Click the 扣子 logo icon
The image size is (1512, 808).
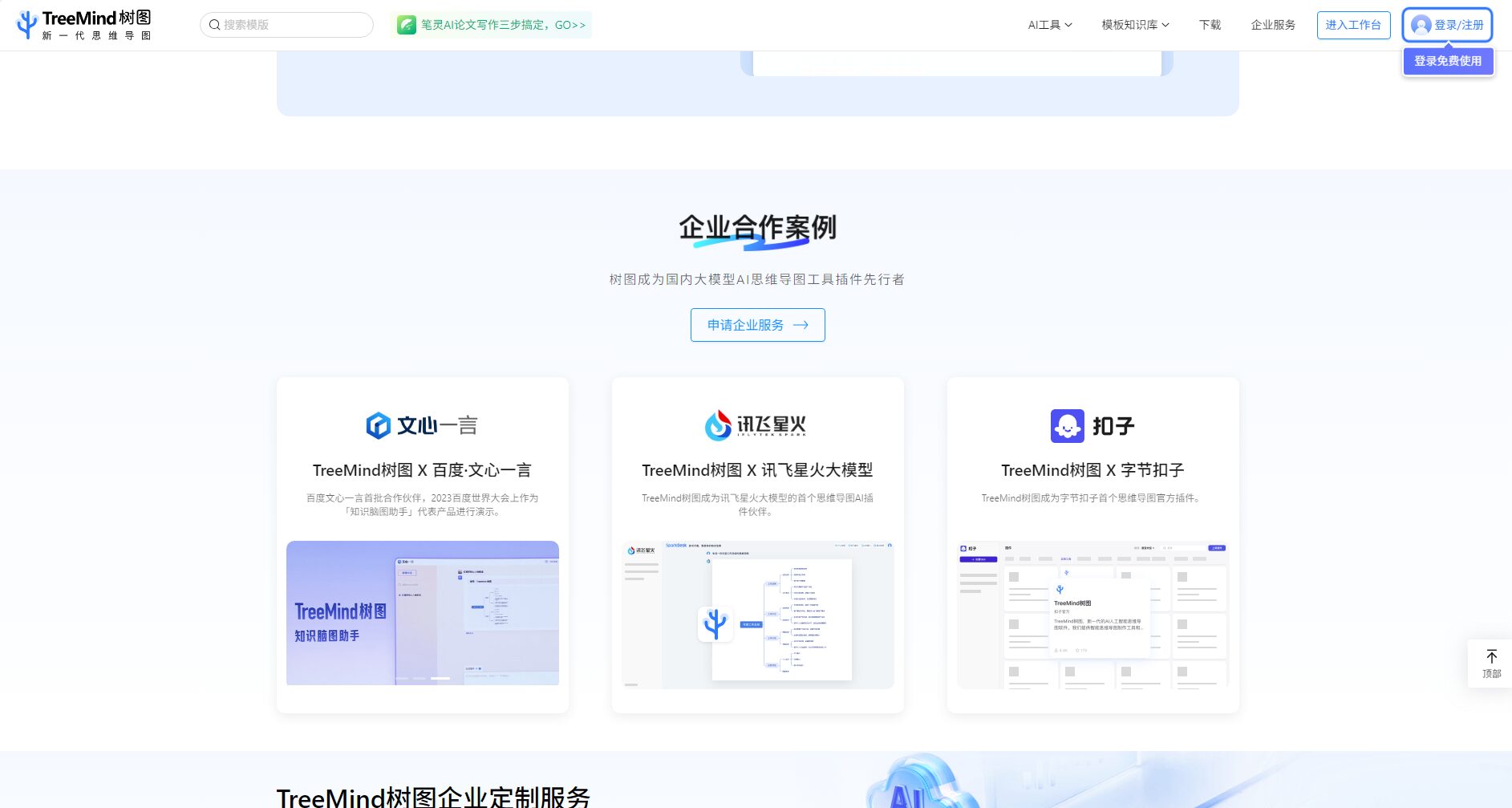click(x=1067, y=426)
